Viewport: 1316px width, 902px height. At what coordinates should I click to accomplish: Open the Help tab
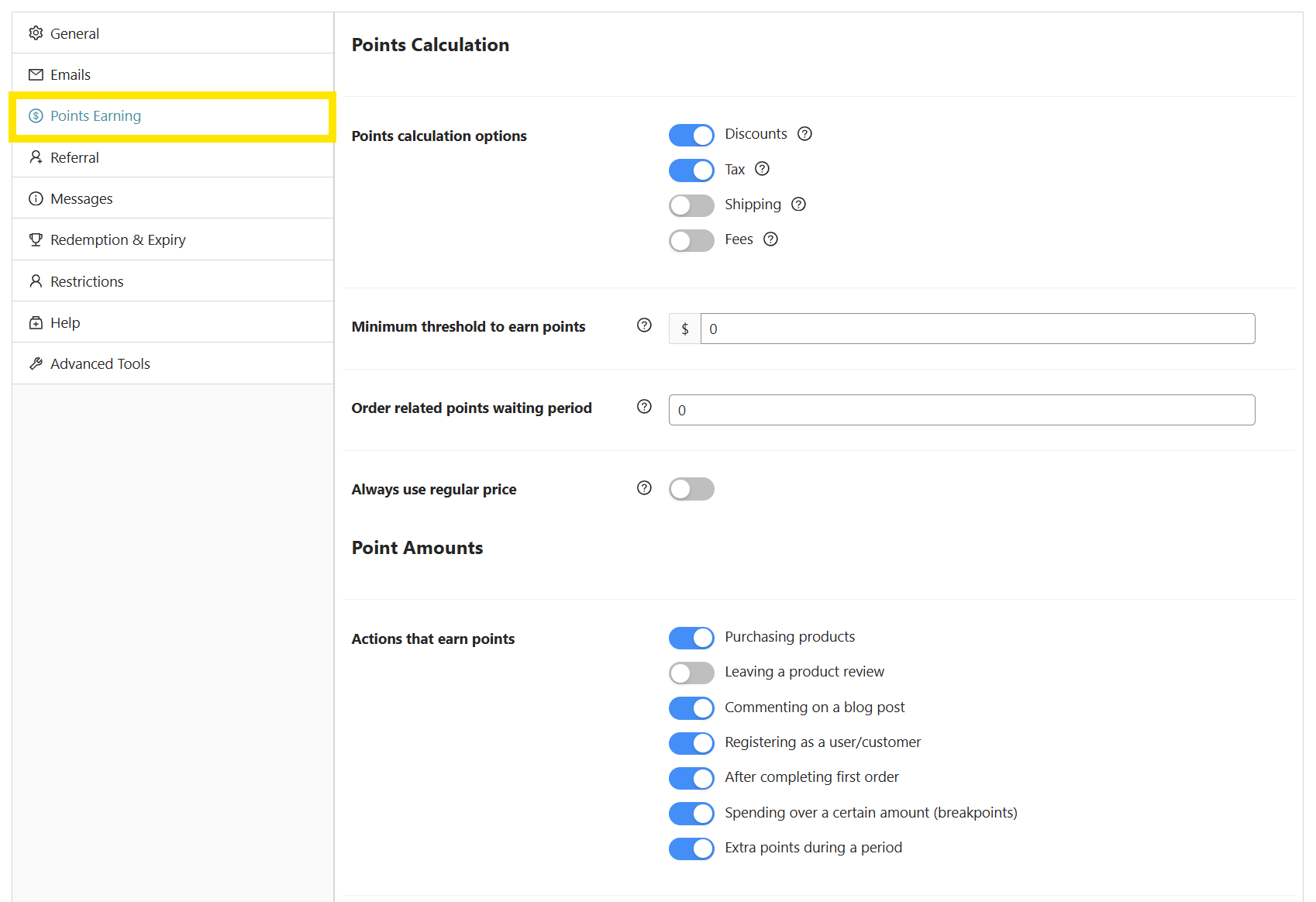click(x=173, y=322)
